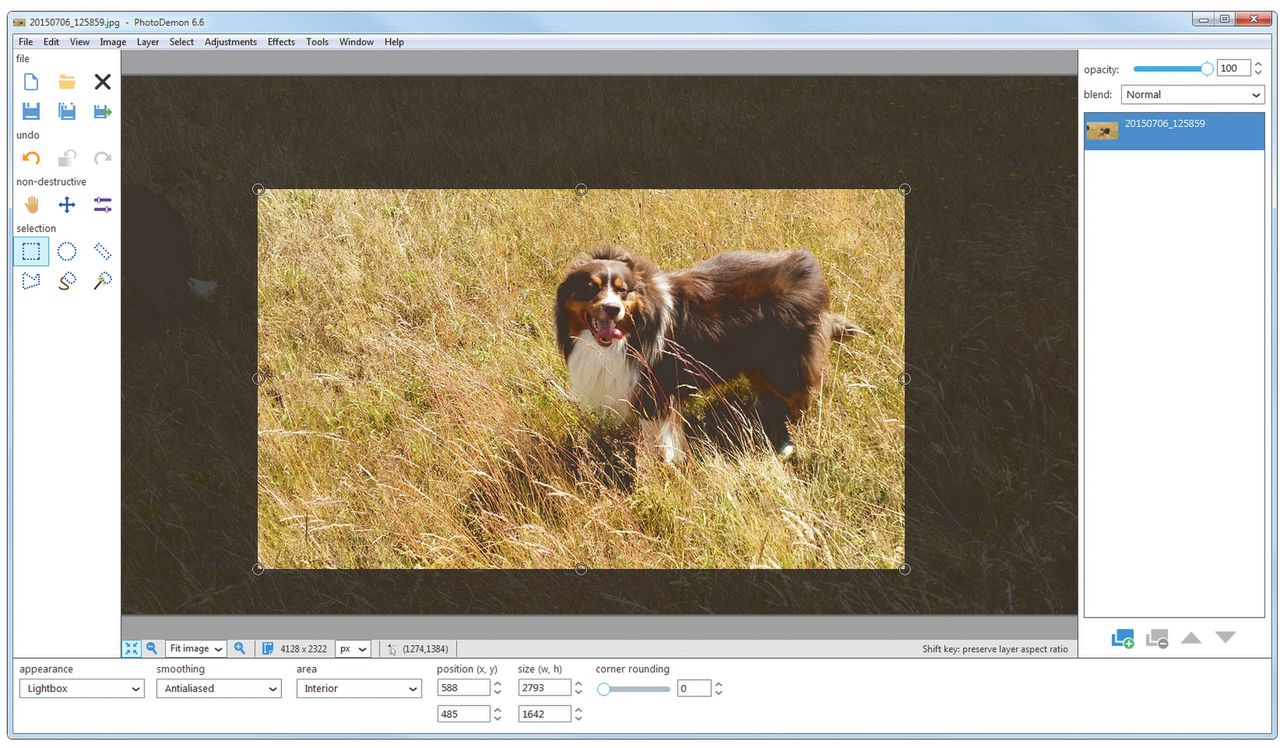Undo the last action with the orange arrow
This screenshot has height=748, width=1280.
click(31, 158)
